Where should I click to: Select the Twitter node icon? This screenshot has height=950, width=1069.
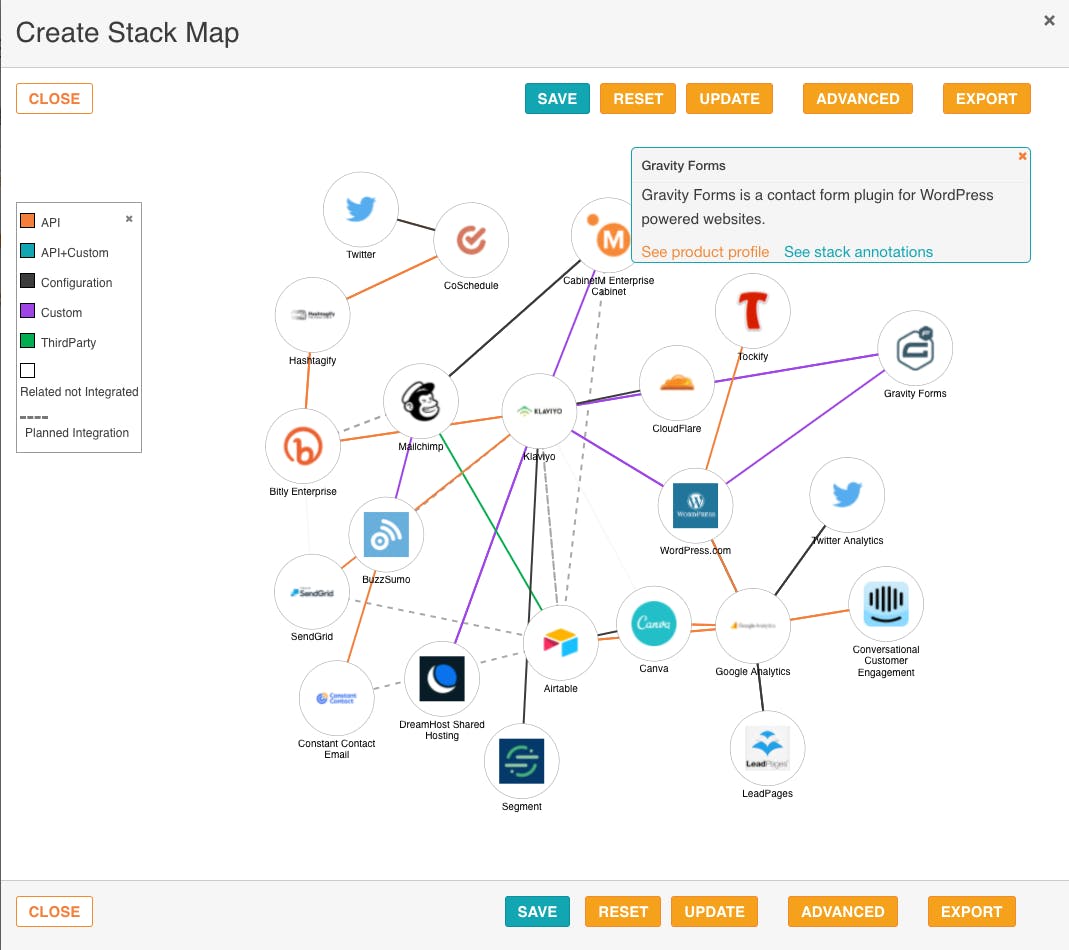[360, 209]
